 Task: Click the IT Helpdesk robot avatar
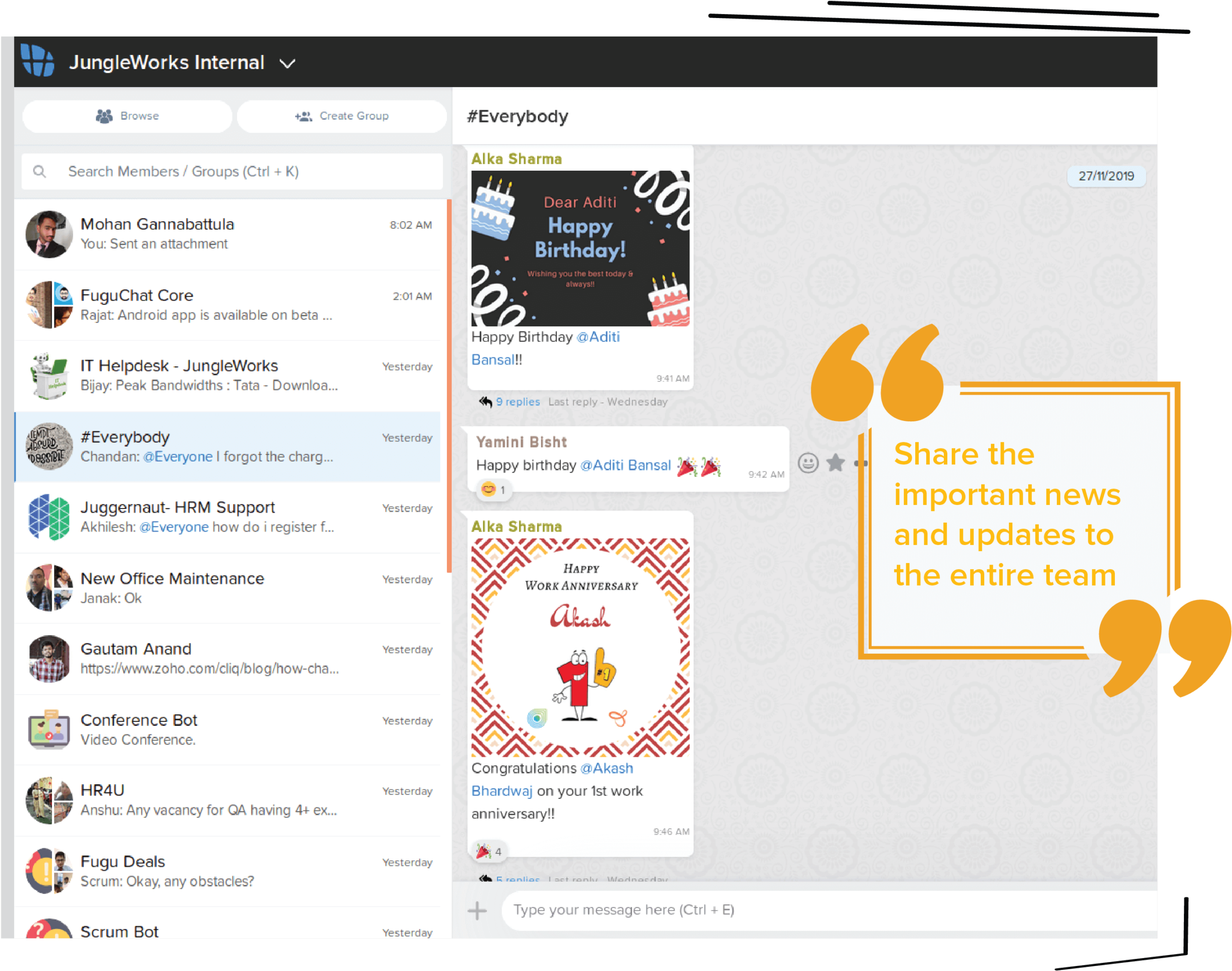point(49,375)
